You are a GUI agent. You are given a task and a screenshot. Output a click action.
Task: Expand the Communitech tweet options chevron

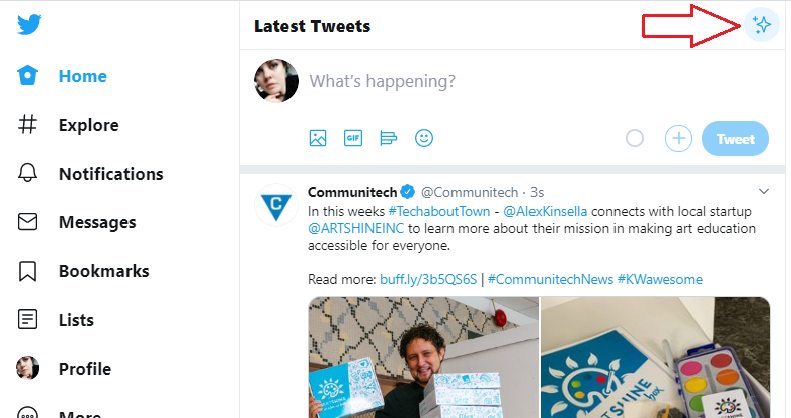click(764, 191)
